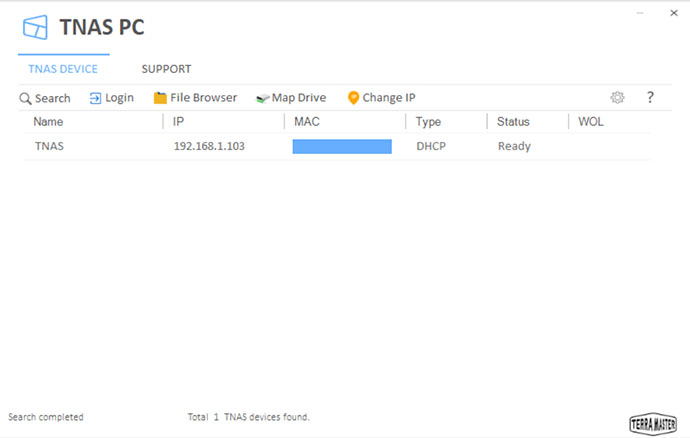
Task: Click the File Browser label
Action: (x=203, y=97)
